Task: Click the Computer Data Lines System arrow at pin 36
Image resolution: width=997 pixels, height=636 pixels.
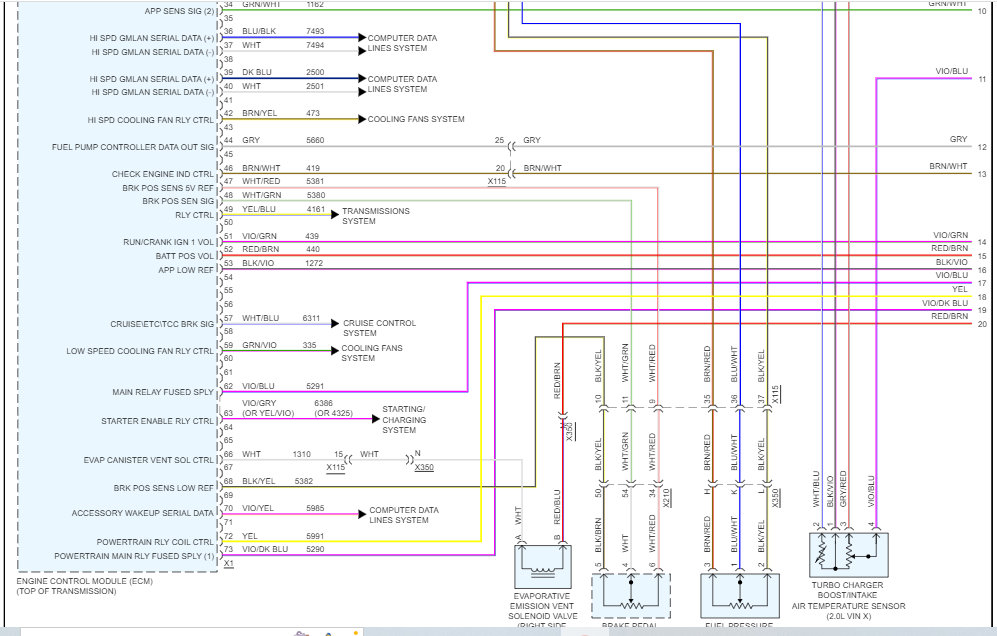Action: 362,38
